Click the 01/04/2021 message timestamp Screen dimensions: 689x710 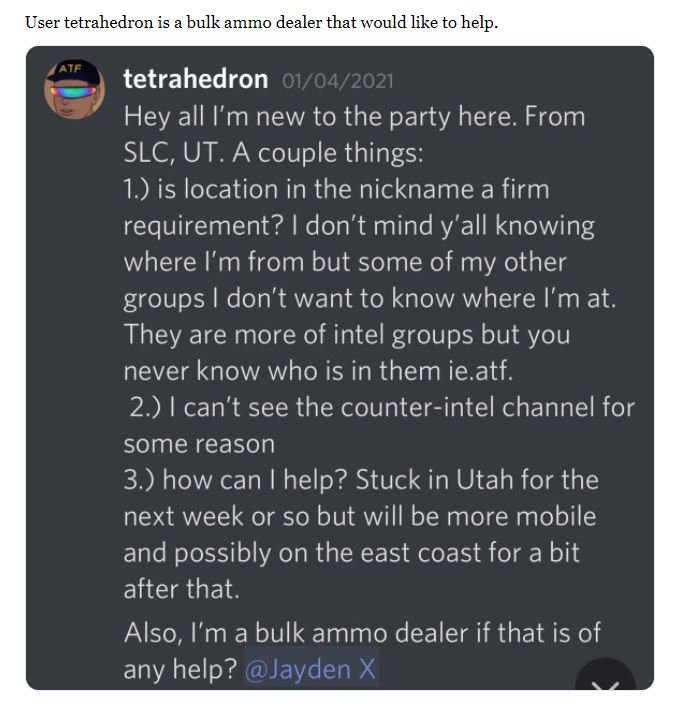point(338,81)
